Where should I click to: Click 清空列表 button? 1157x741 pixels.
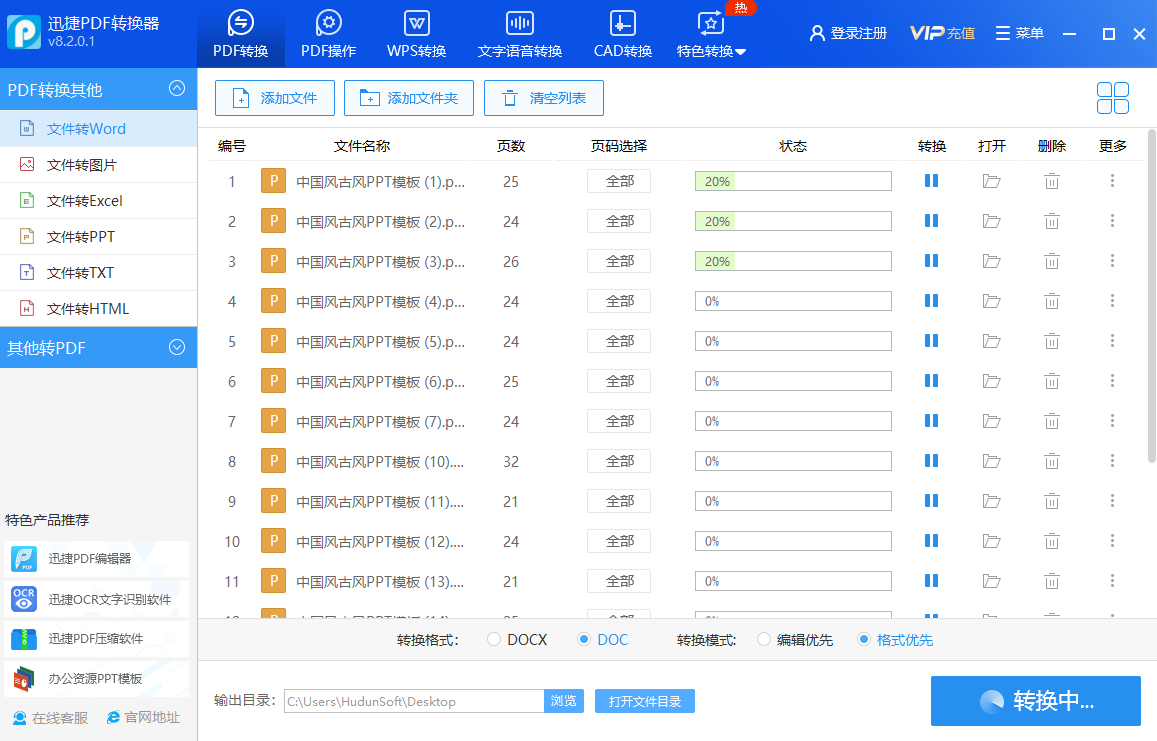[x=544, y=98]
